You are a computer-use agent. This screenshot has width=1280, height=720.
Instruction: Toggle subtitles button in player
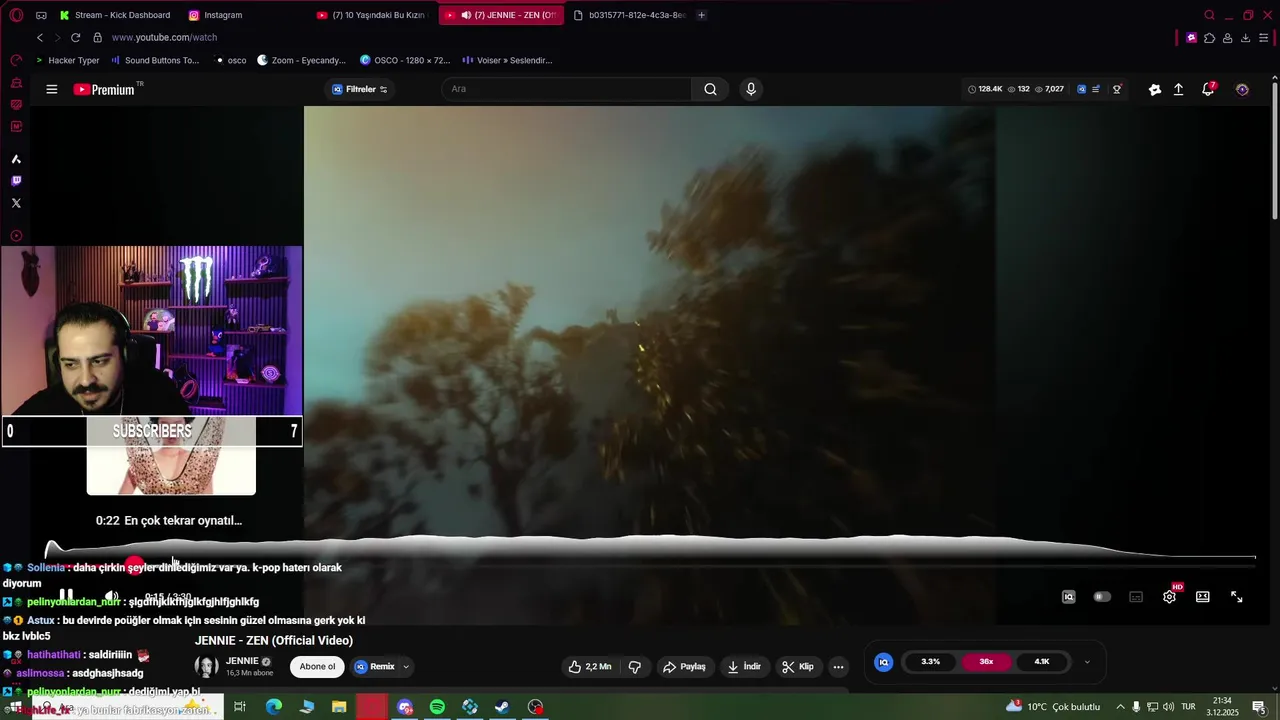1136,597
